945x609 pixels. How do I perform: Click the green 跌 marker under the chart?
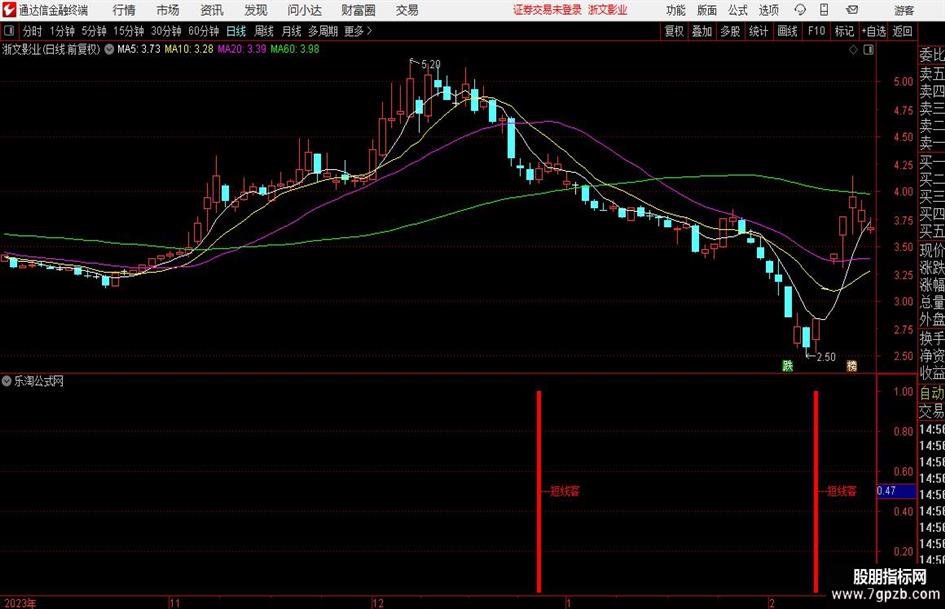(787, 365)
